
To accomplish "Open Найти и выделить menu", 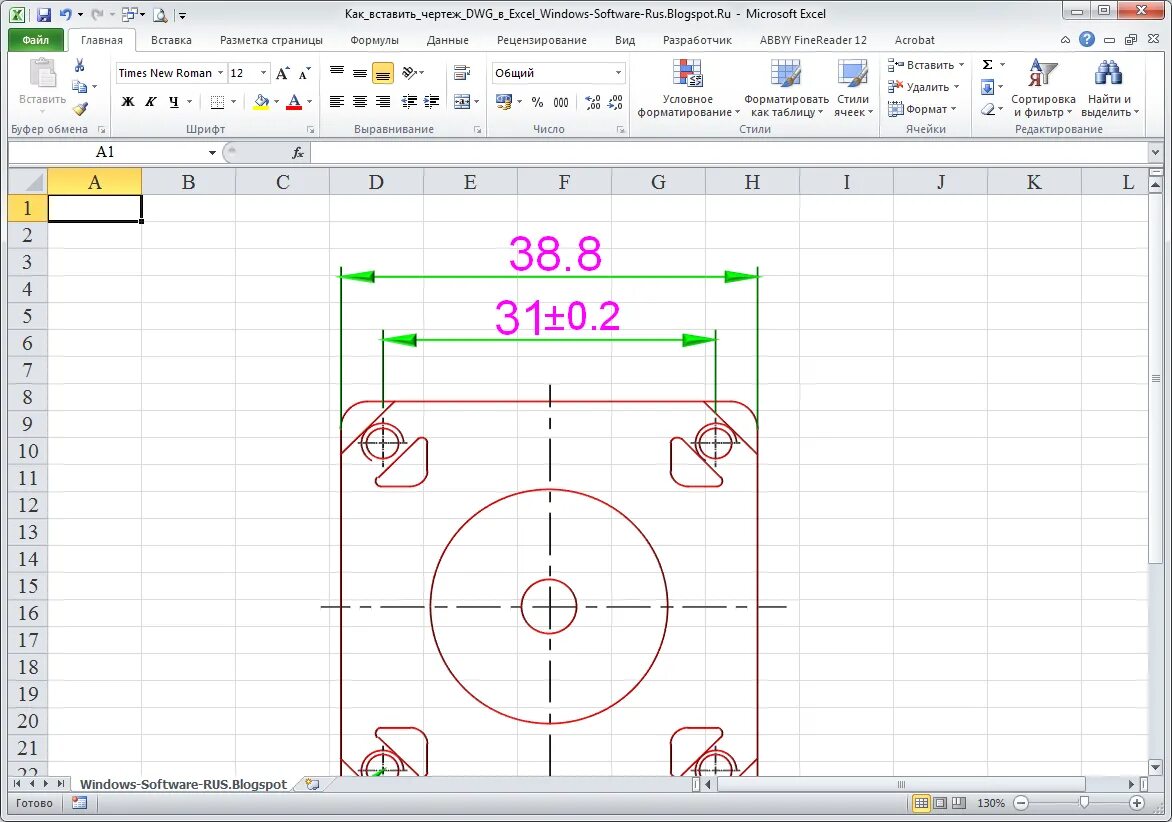I will pos(1109,88).
